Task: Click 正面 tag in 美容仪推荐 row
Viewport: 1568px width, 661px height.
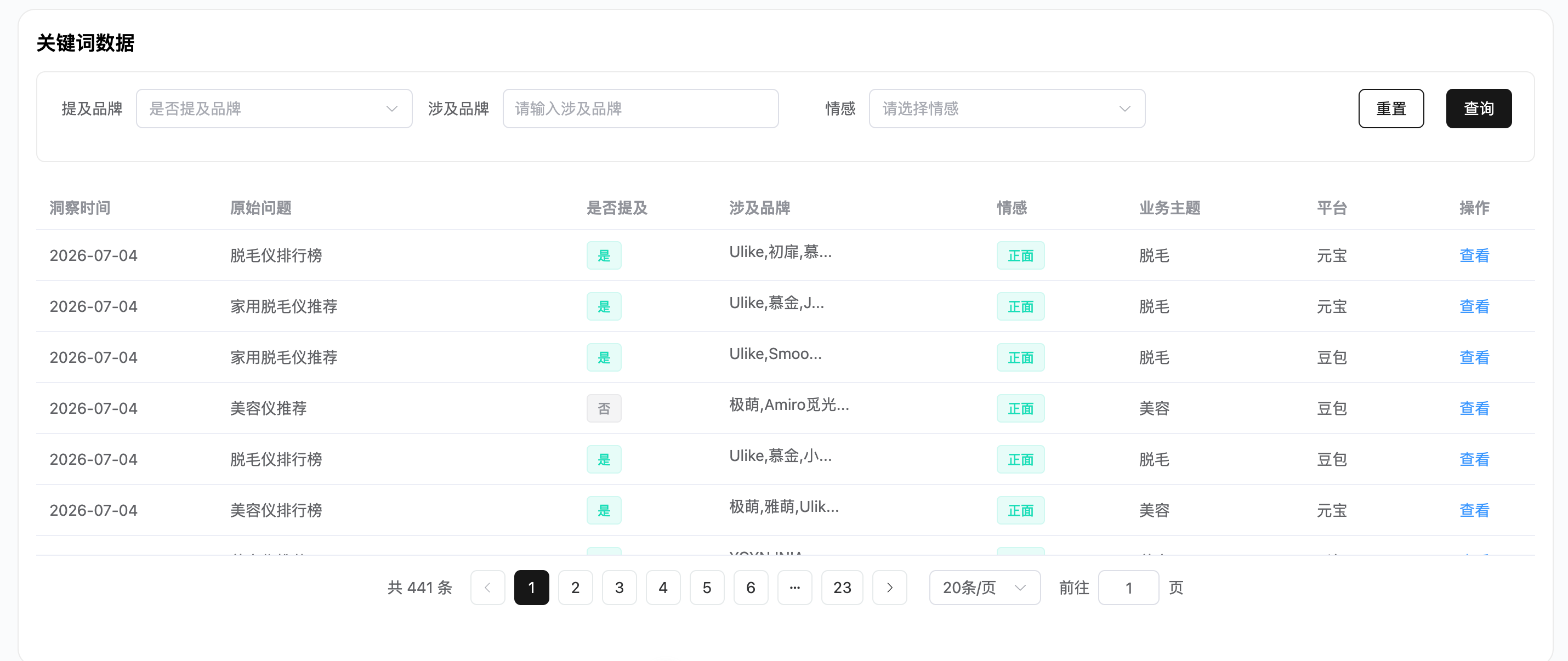Action: pyautogui.click(x=1020, y=408)
